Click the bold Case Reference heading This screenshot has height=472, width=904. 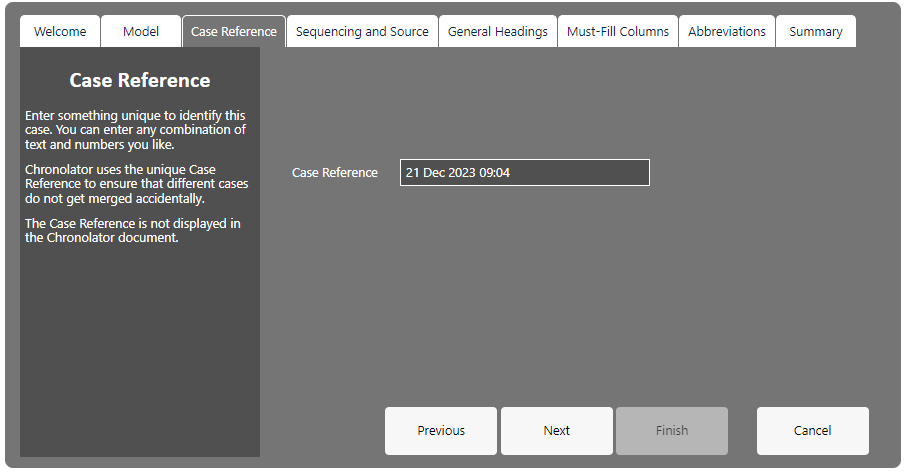140,80
